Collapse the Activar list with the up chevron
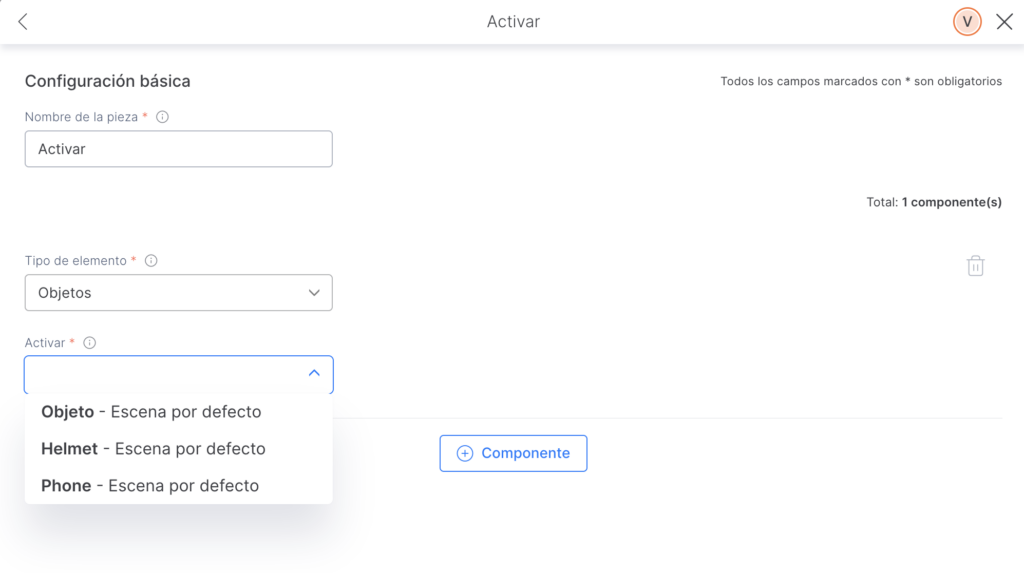Screen dimensions: 1024x573 314,373
